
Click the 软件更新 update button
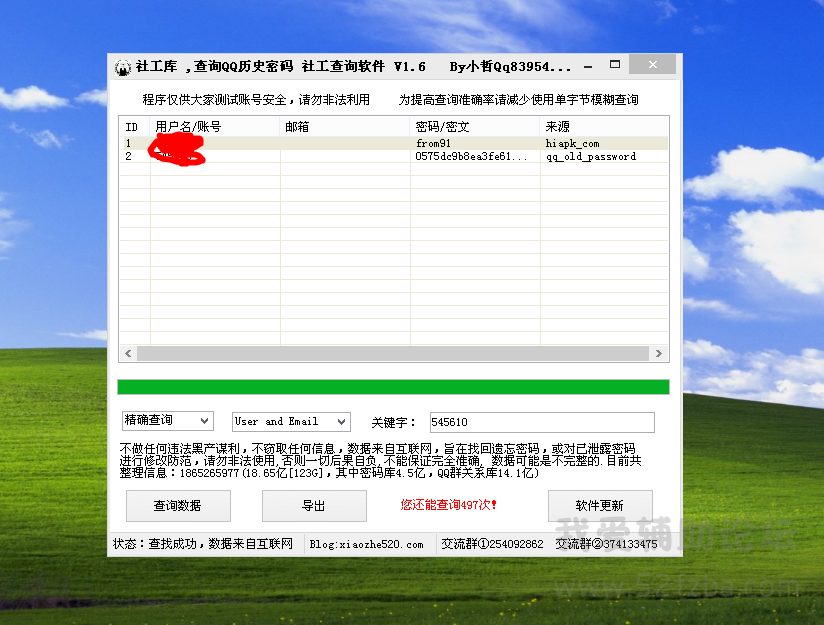tap(600, 506)
